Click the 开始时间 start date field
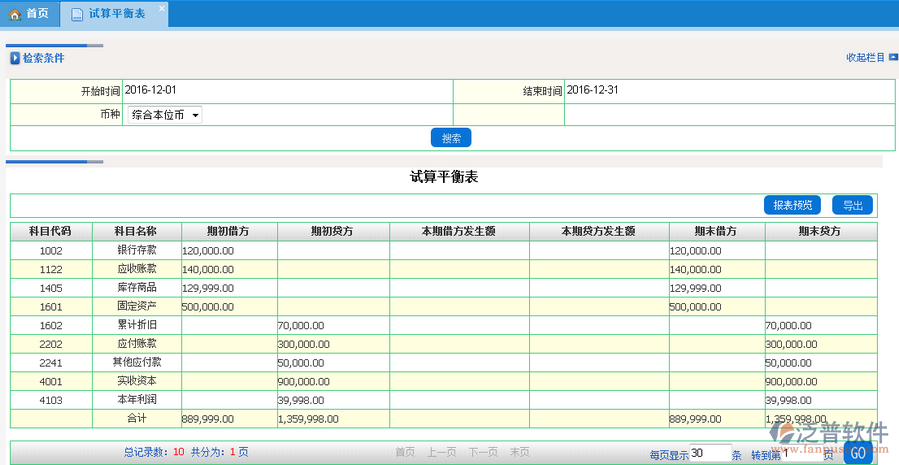 [285, 91]
